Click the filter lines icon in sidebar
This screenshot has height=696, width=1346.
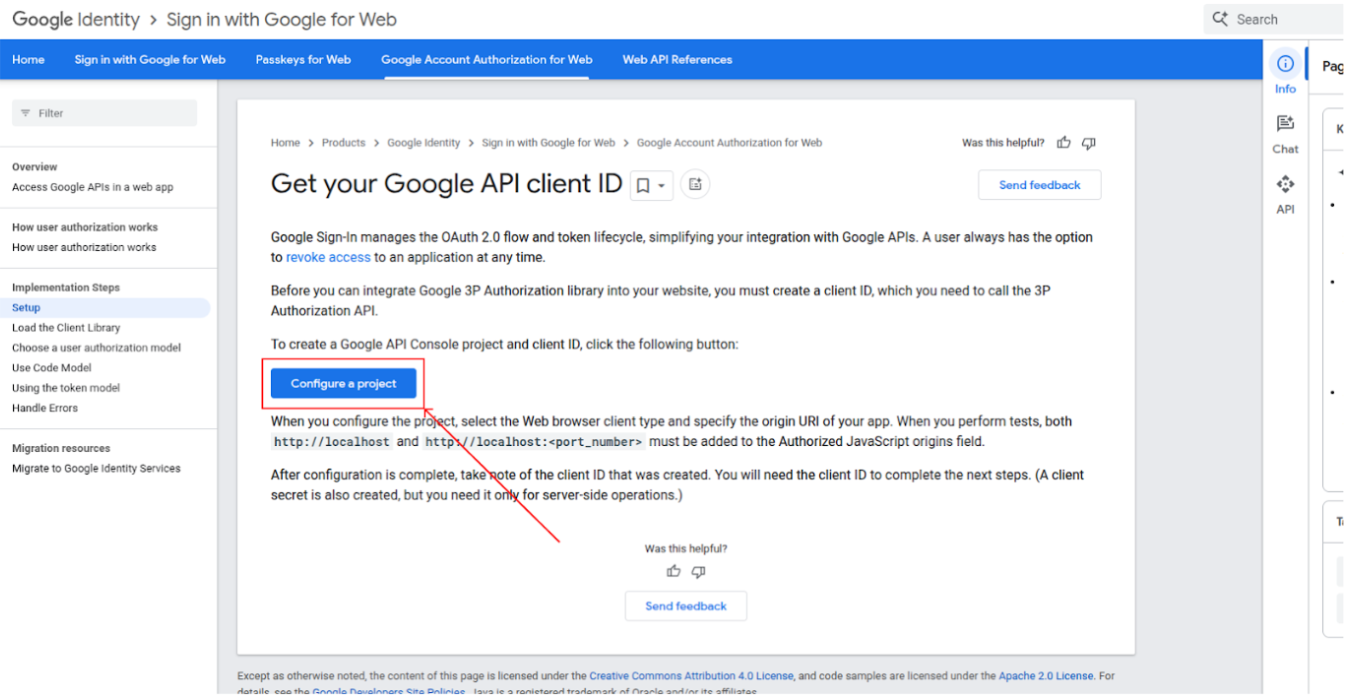[26, 114]
